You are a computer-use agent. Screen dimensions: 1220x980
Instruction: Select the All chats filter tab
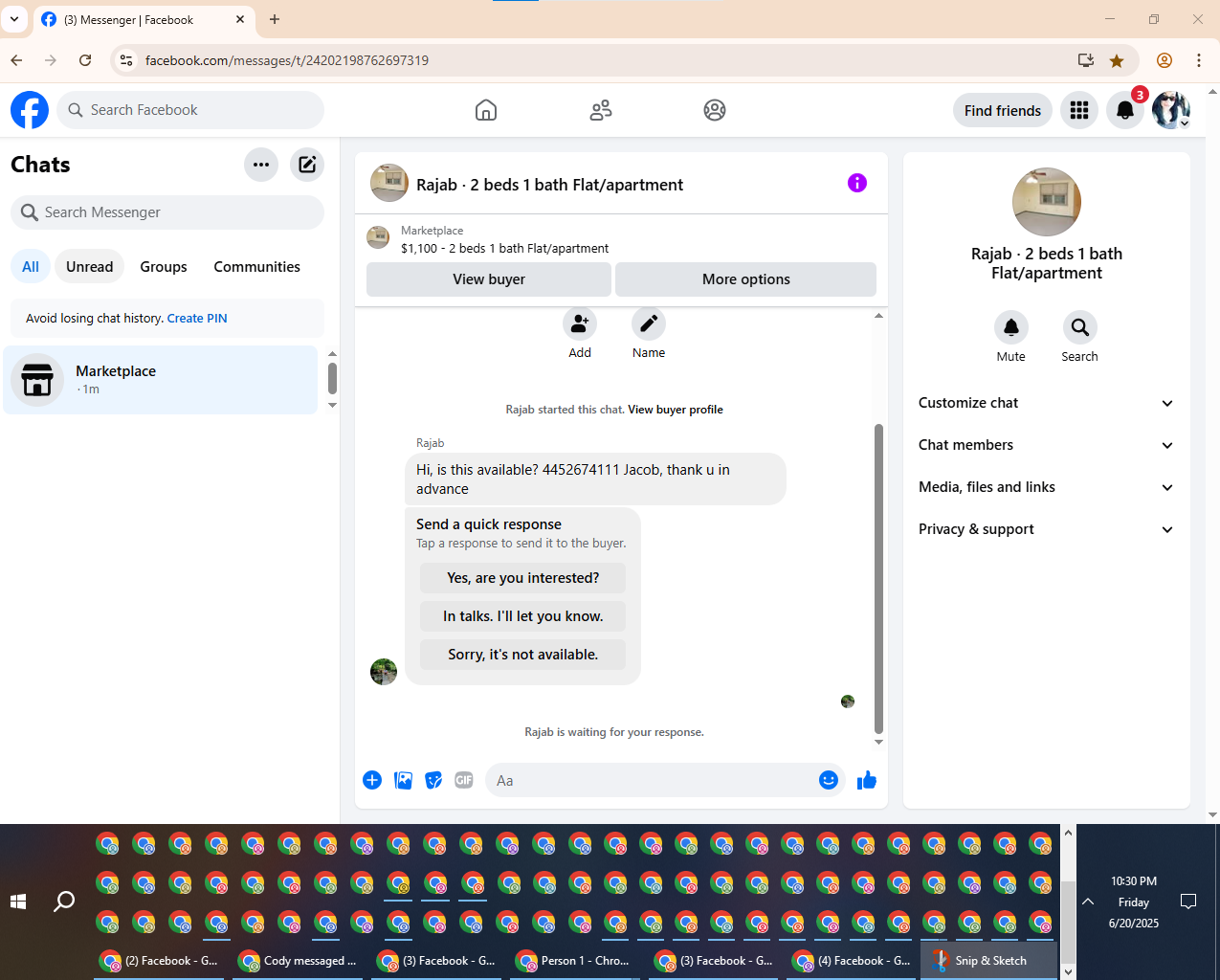pyautogui.click(x=31, y=267)
